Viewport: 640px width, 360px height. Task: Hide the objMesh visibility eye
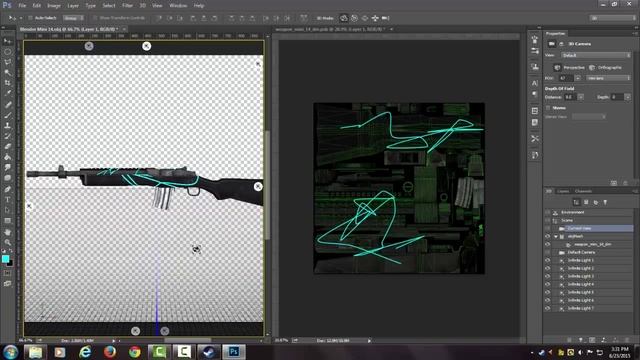tap(547, 236)
